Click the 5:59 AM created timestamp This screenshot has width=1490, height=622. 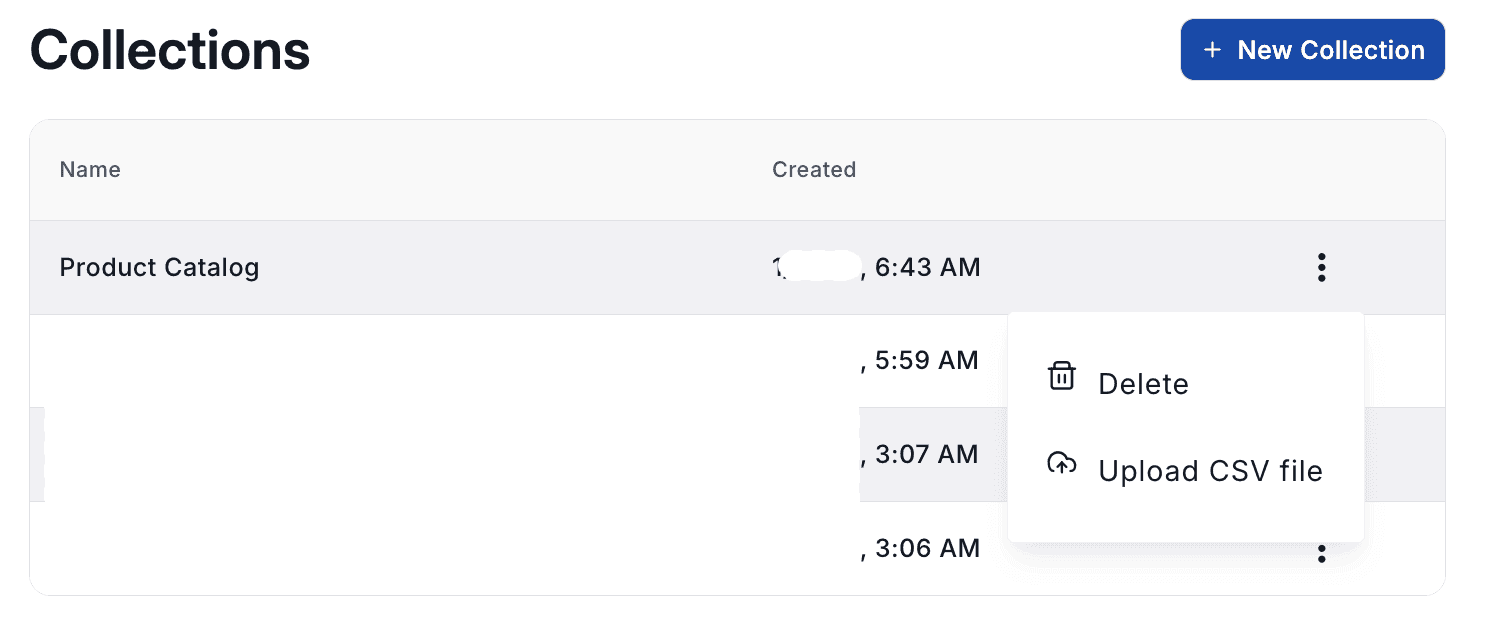pyautogui.click(x=926, y=360)
